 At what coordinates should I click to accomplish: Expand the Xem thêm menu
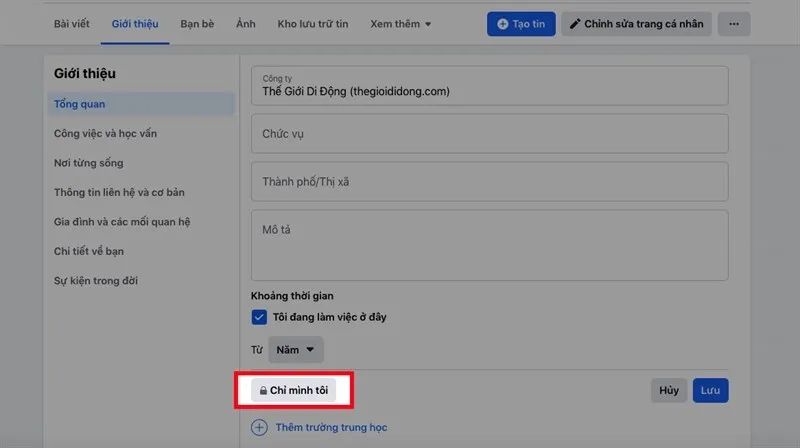(400, 24)
